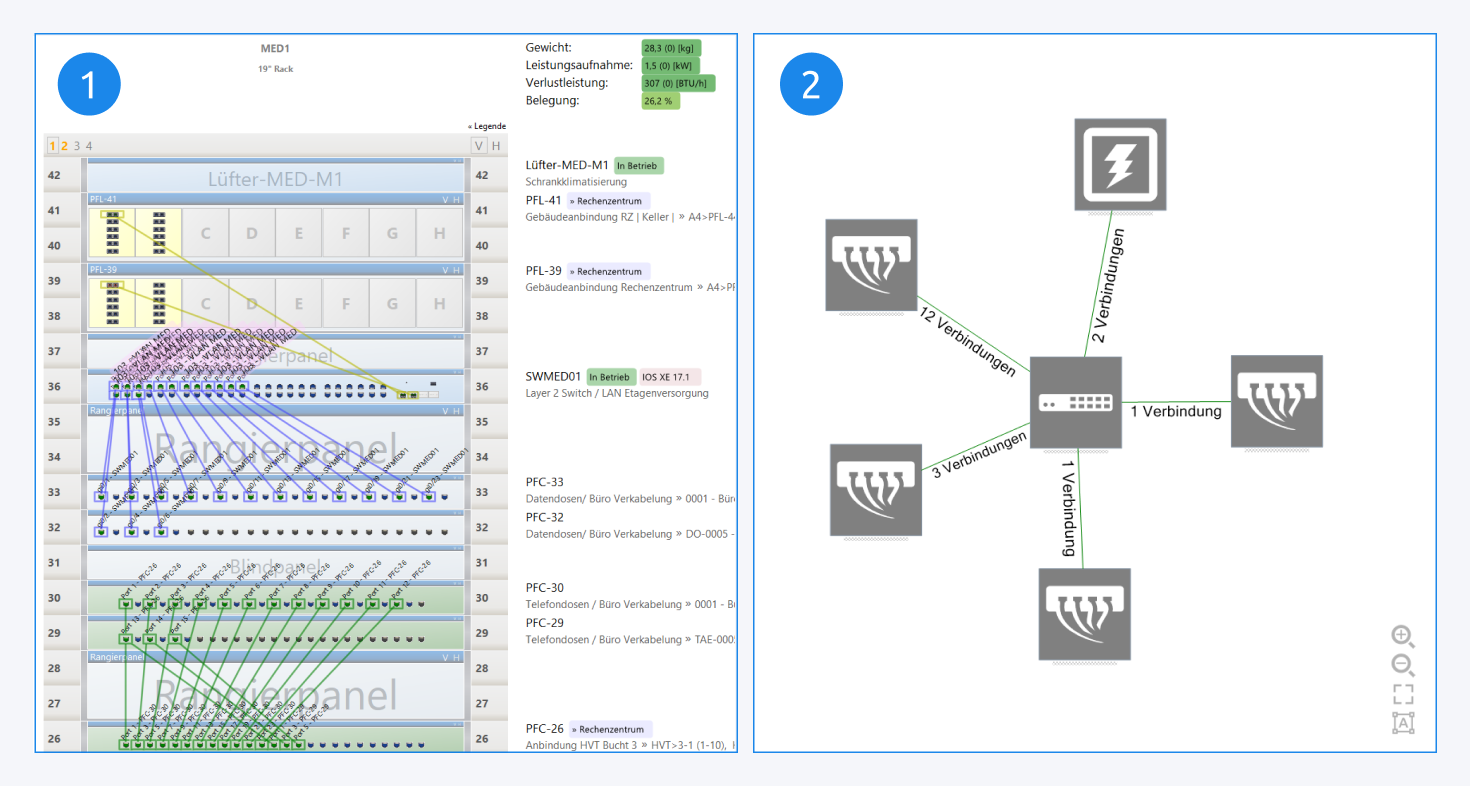Fit the diagram to the view
The height and width of the screenshot is (787, 1470).
click(x=1402, y=694)
